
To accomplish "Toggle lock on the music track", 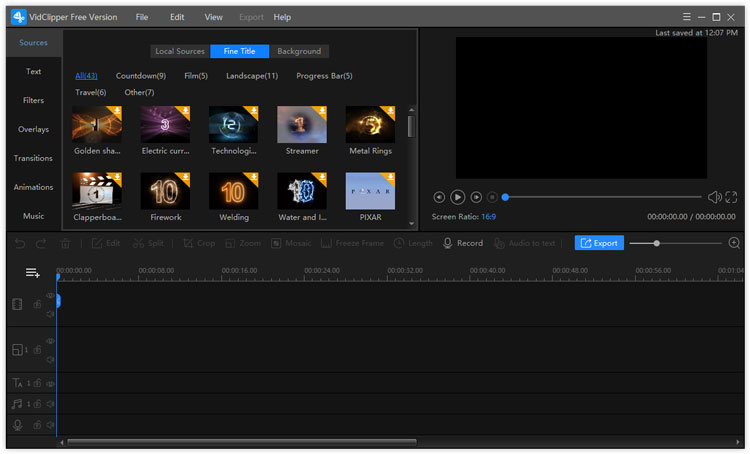I will 37,404.
